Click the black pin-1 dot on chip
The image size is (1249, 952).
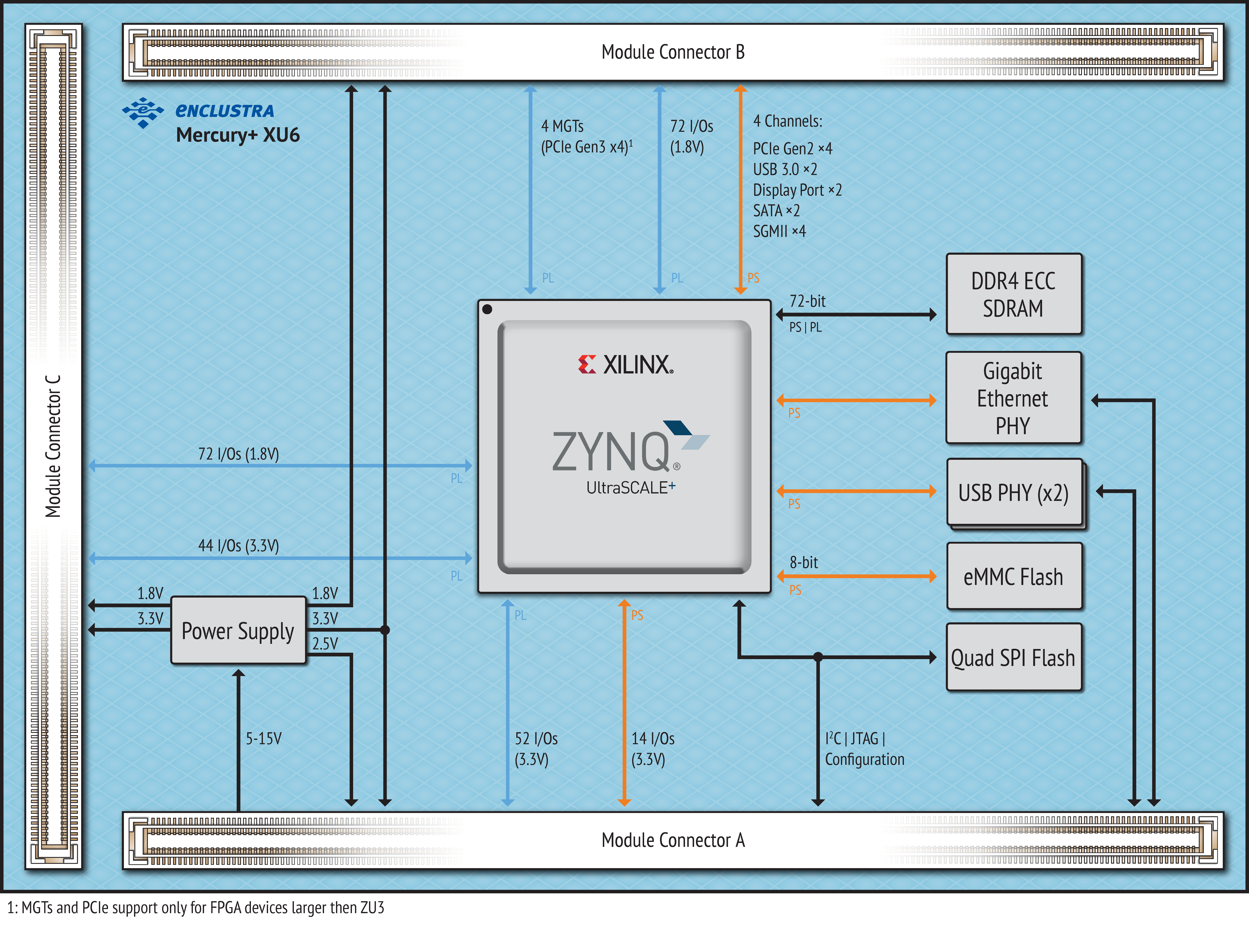tap(487, 309)
